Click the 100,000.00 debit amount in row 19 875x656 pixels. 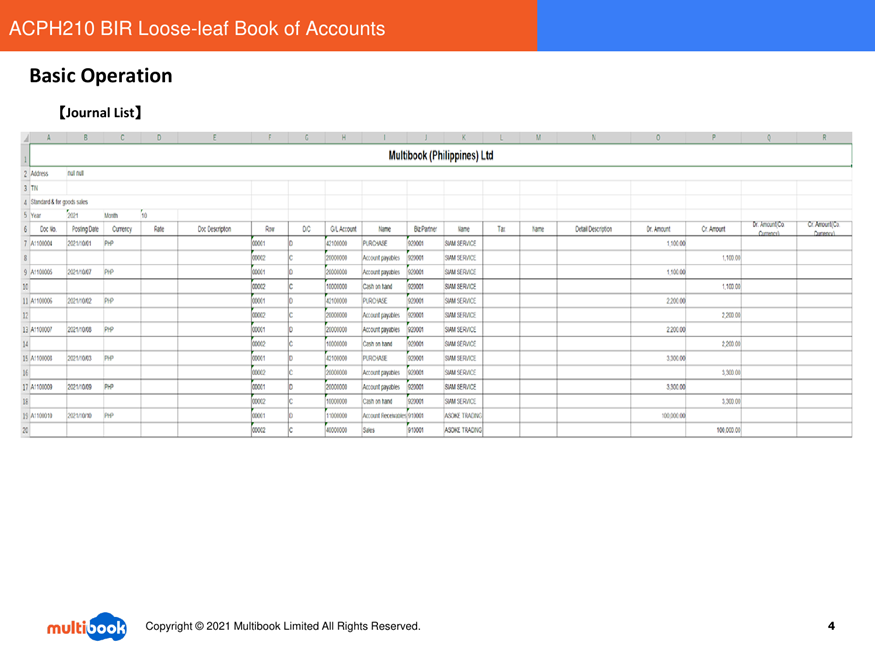click(658, 416)
